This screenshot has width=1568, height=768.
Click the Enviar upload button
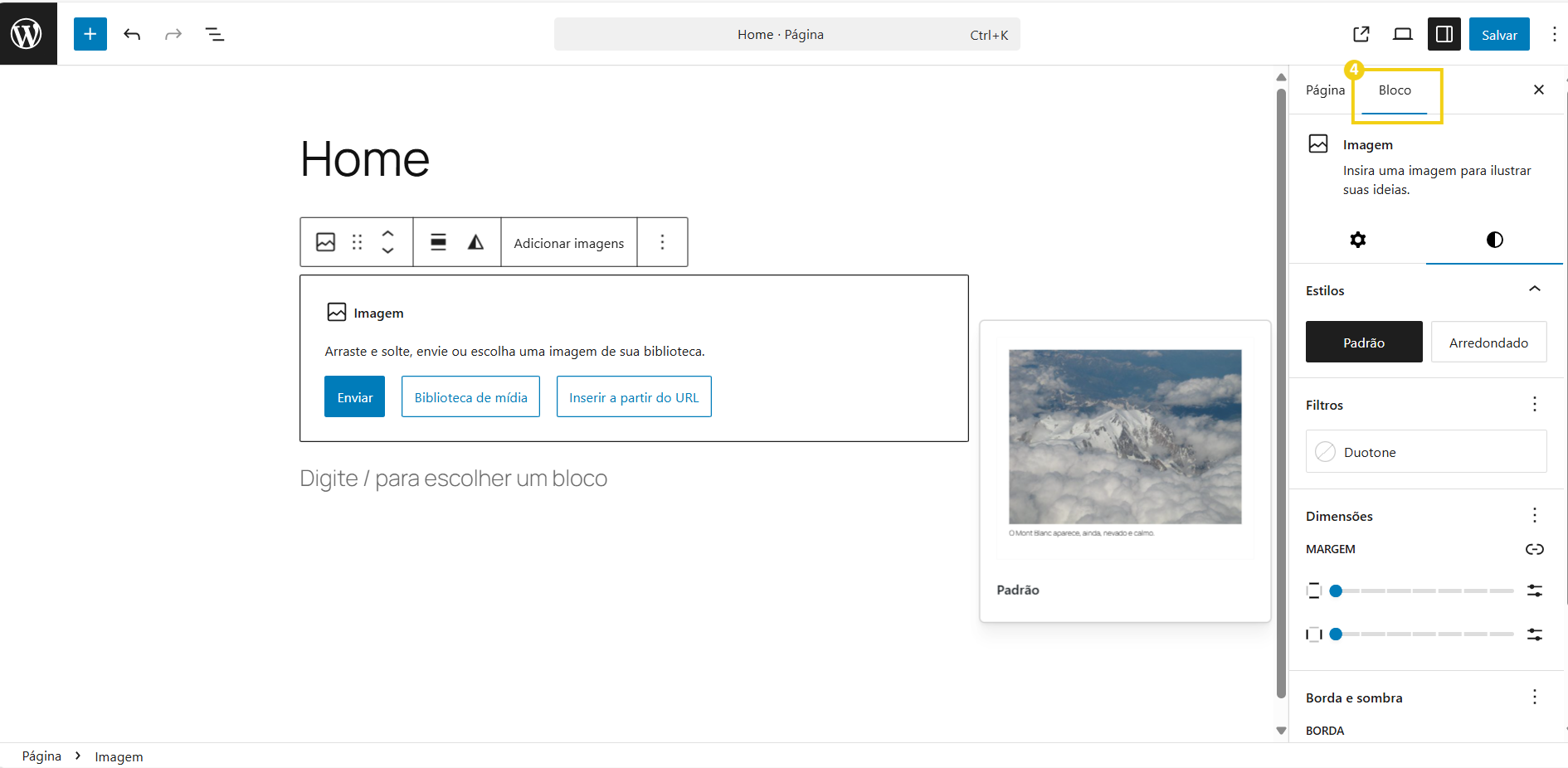coord(355,396)
